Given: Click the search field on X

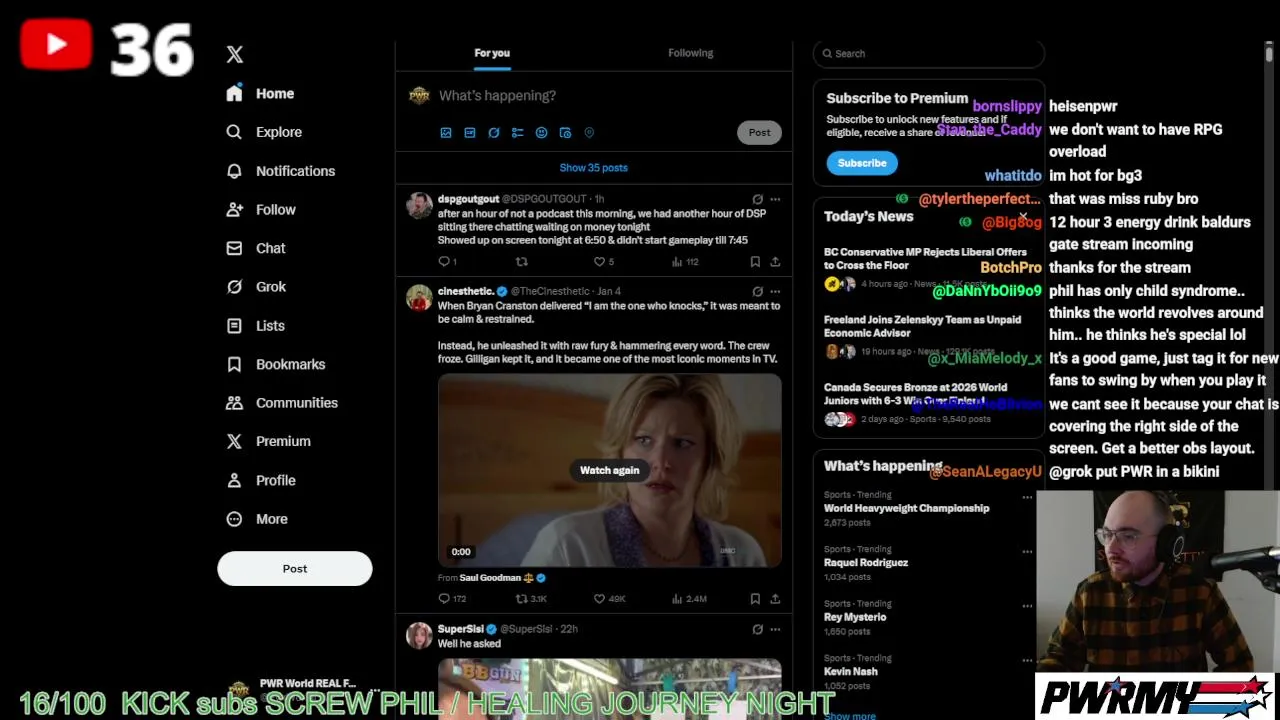Looking at the screenshot, I should (x=929, y=54).
